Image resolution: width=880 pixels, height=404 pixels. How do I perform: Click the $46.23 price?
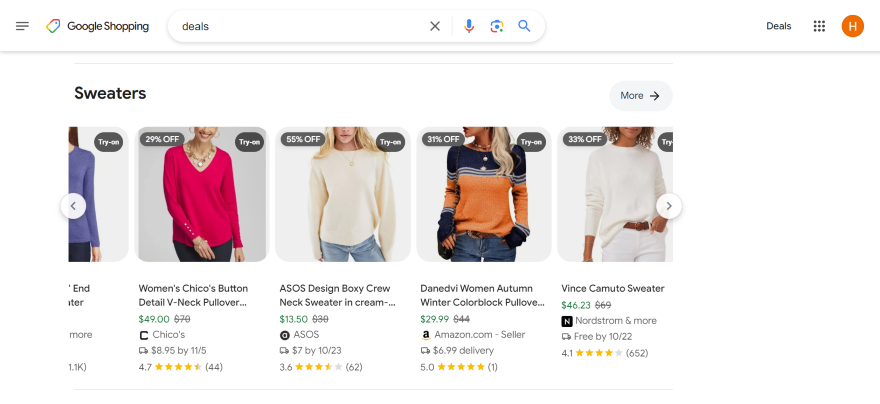(576, 305)
